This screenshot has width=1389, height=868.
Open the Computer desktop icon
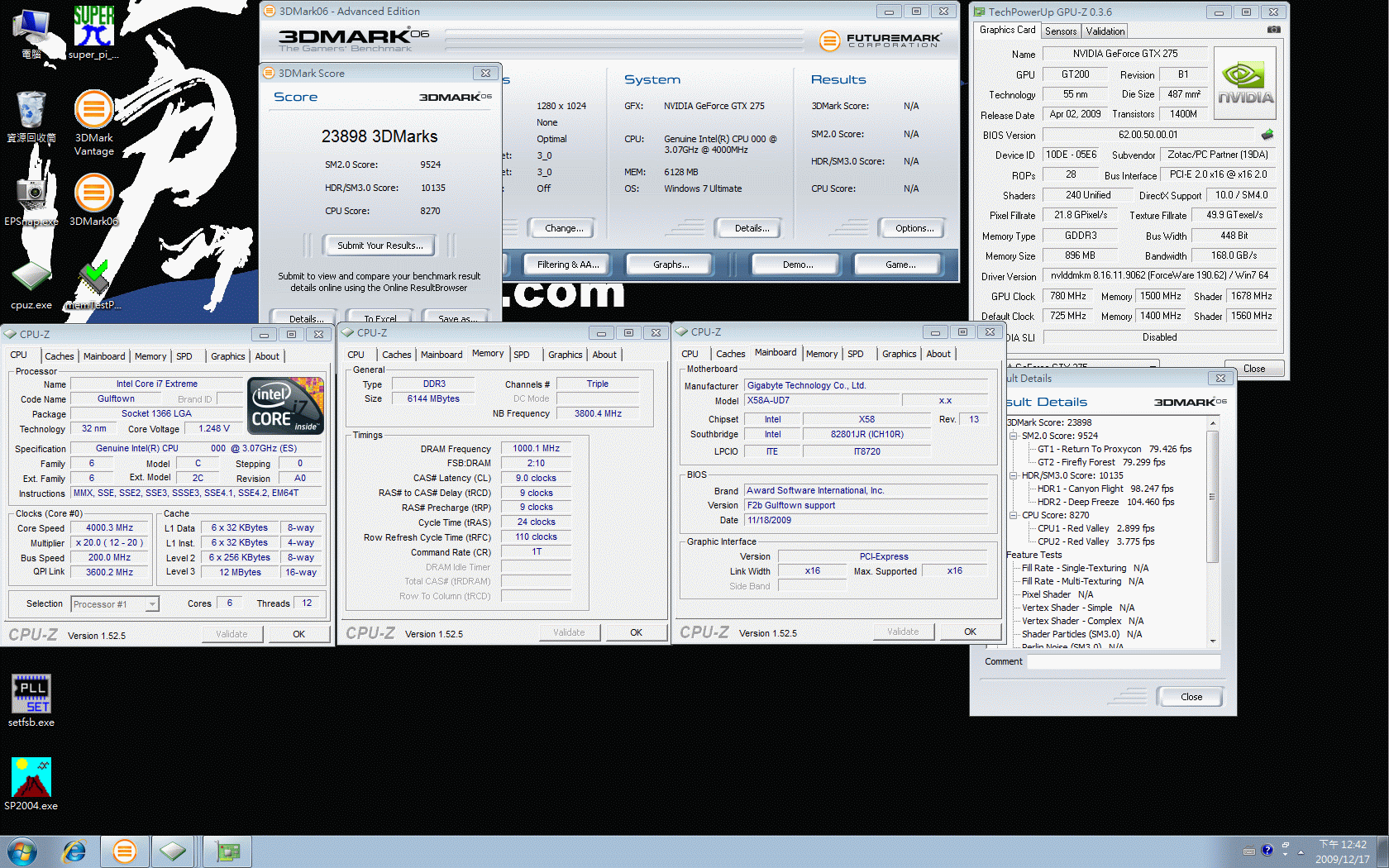point(31,33)
